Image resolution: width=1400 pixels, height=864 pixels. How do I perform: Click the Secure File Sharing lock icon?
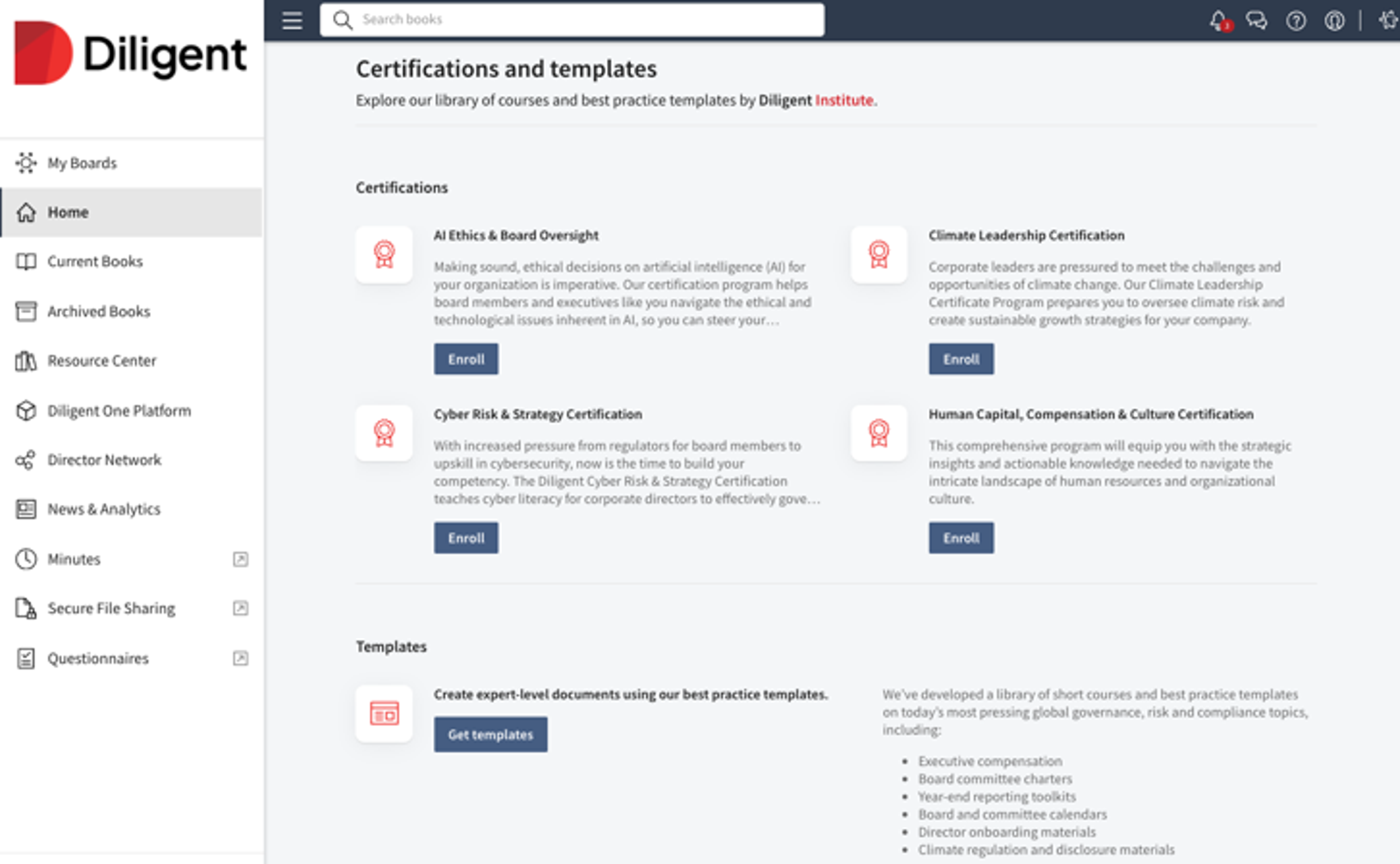click(26, 608)
